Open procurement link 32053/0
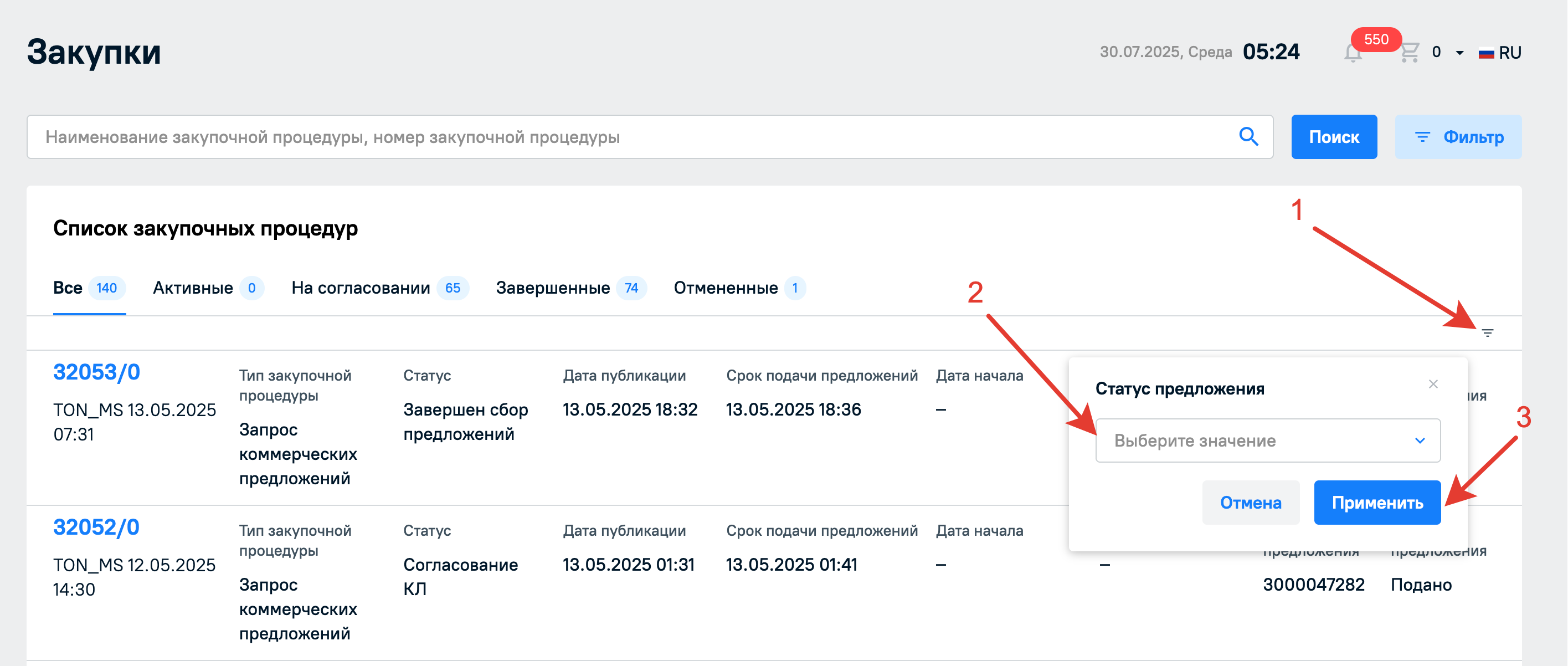This screenshot has width=1568, height=666. 96,372
